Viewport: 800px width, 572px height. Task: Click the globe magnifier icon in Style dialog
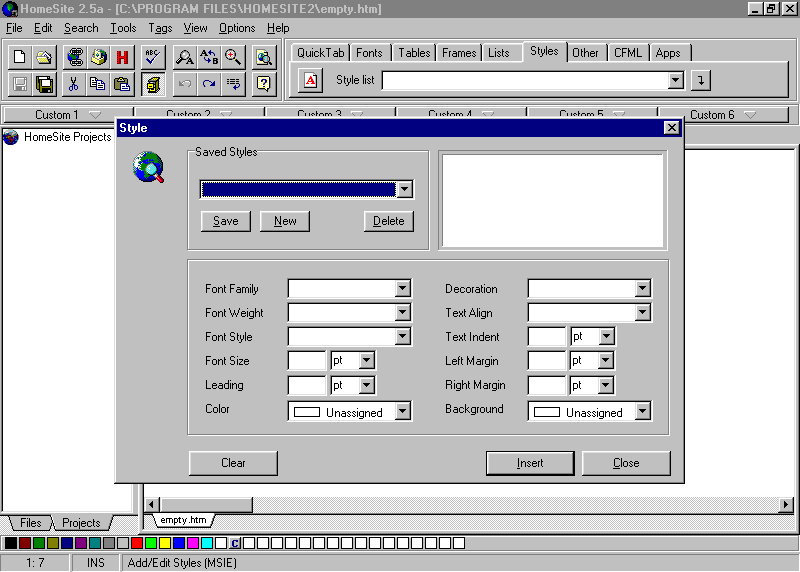(148, 167)
